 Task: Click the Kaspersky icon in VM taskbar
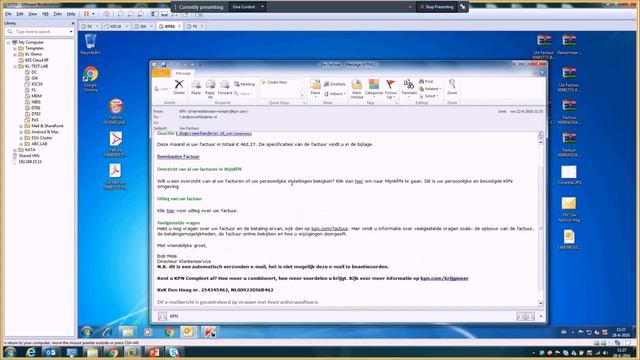click(209, 332)
